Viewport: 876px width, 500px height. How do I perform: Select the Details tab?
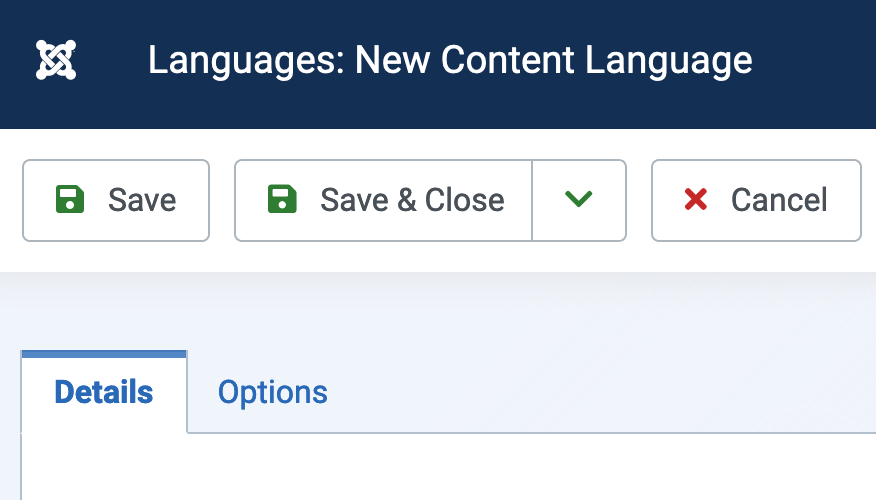coord(104,392)
